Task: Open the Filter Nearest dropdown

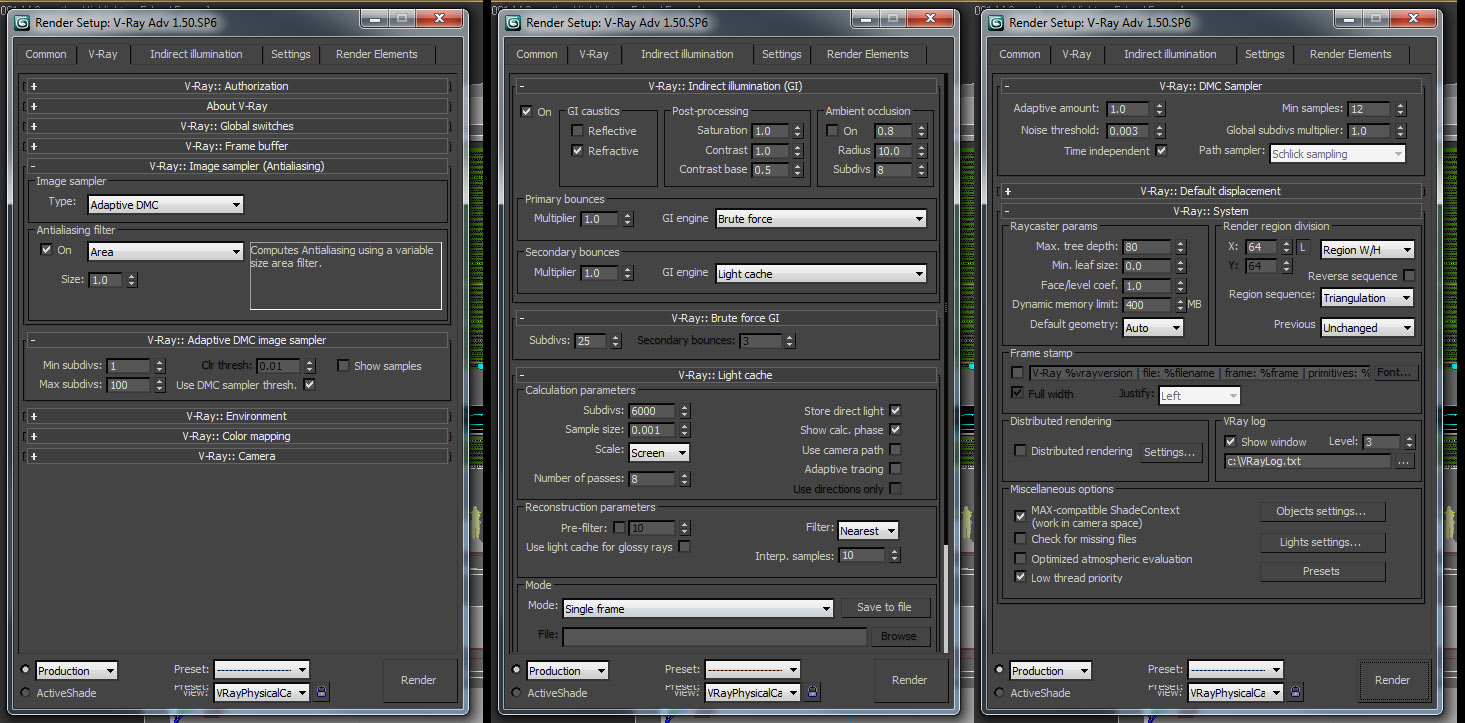Action: click(868, 531)
